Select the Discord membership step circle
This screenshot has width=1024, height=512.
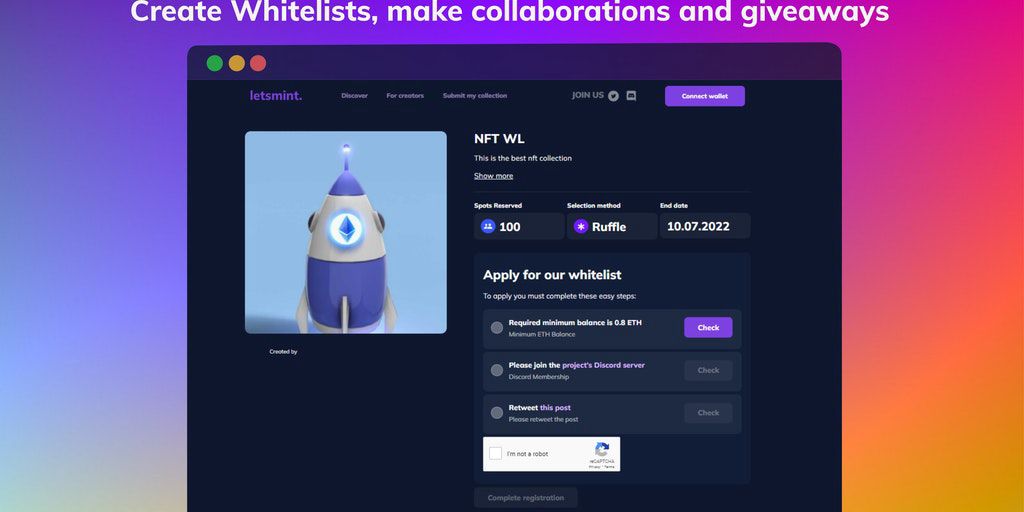pyautogui.click(x=497, y=370)
